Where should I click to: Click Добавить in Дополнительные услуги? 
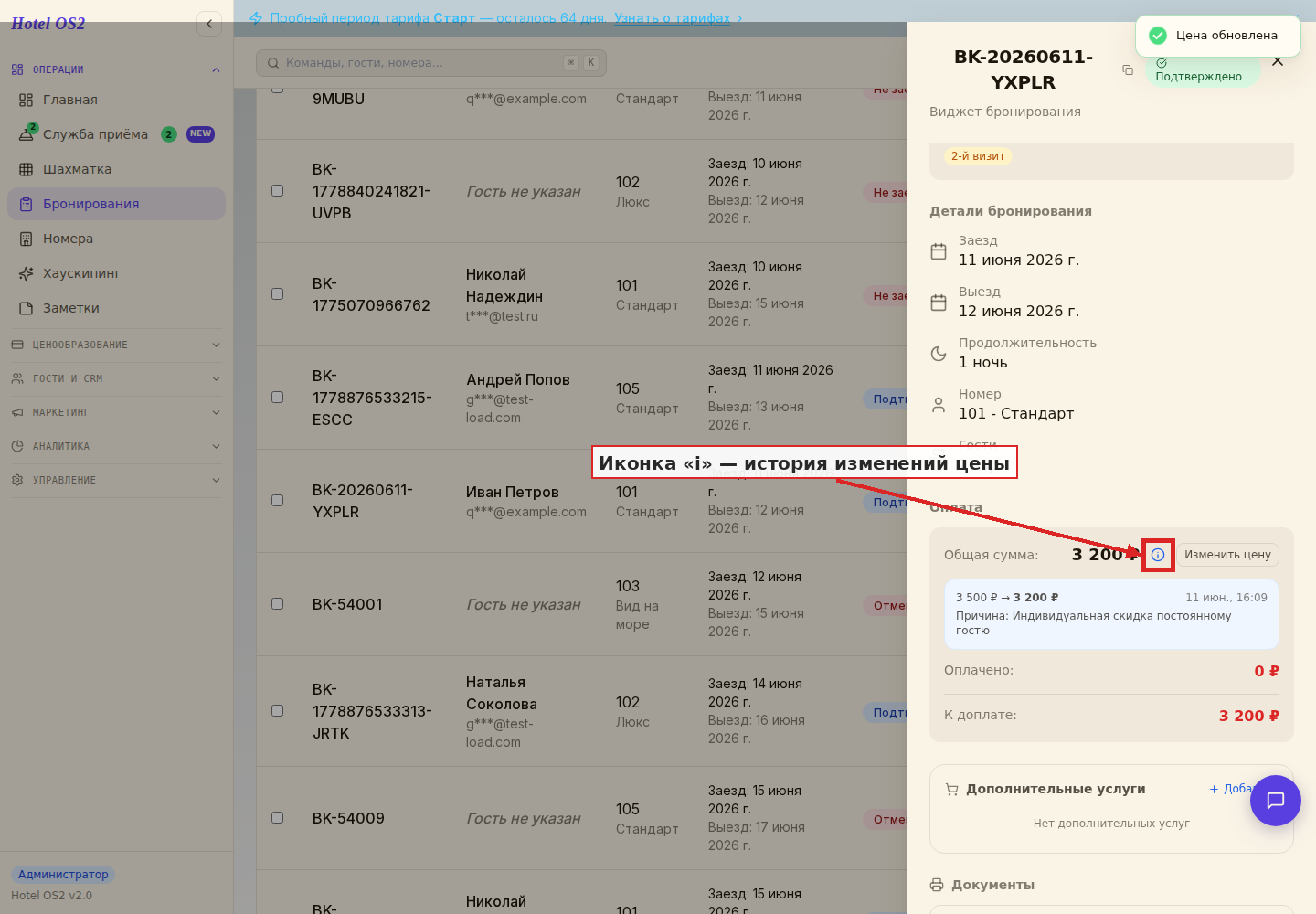1232,789
